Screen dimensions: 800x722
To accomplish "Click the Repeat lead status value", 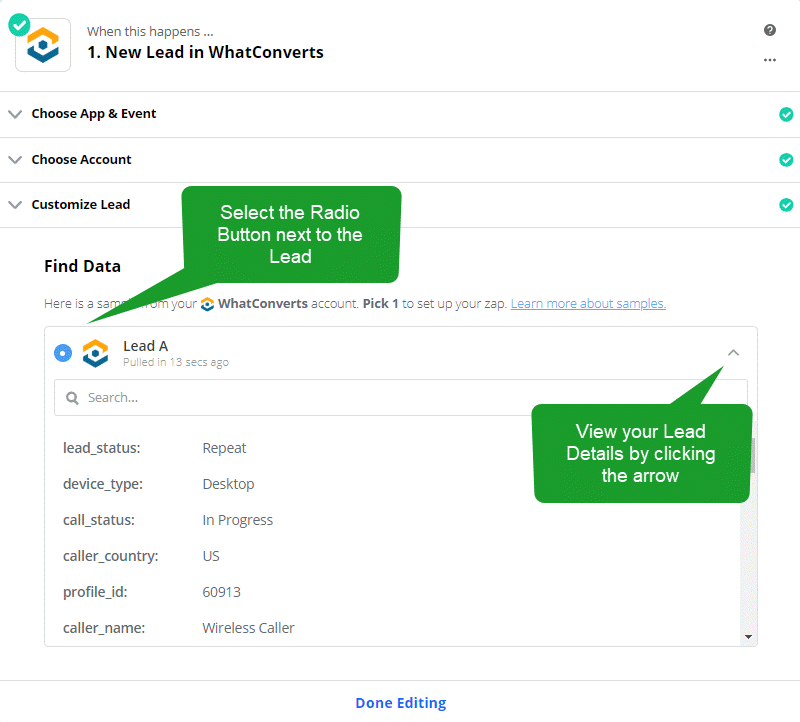I will [x=224, y=448].
